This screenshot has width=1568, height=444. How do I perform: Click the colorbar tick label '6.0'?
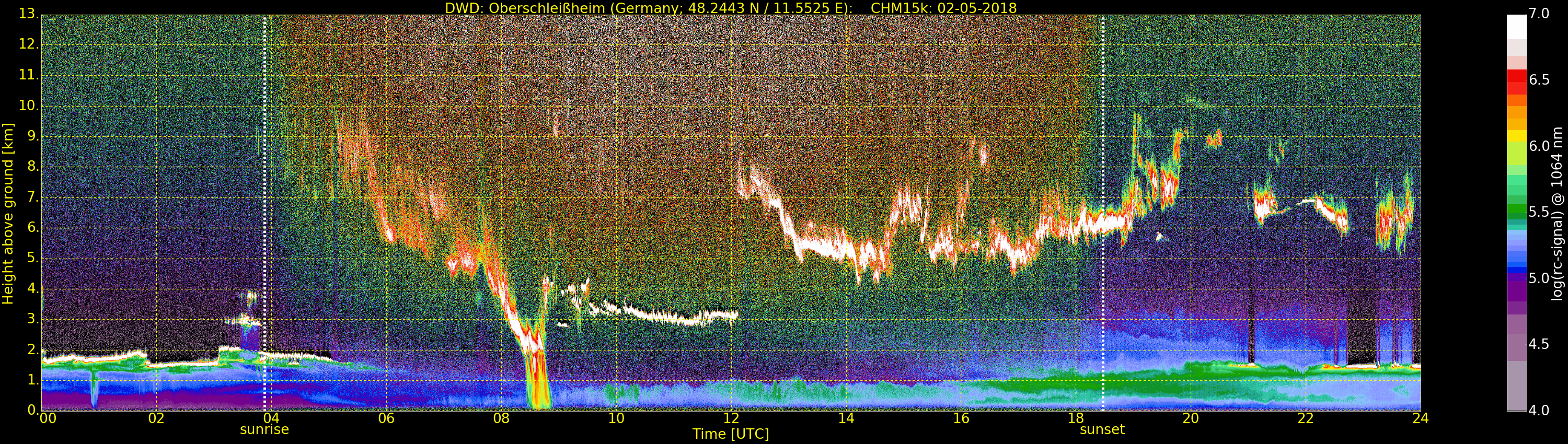pyautogui.click(x=1539, y=146)
